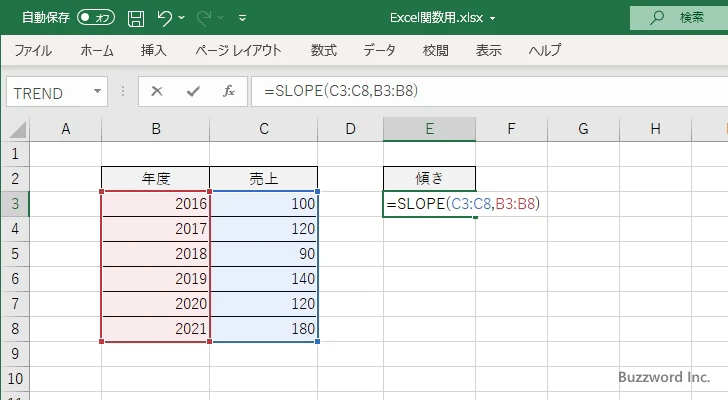This screenshot has height=400, width=728.
Task: Toggle the AutoSave switch
Action: coord(96,18)
